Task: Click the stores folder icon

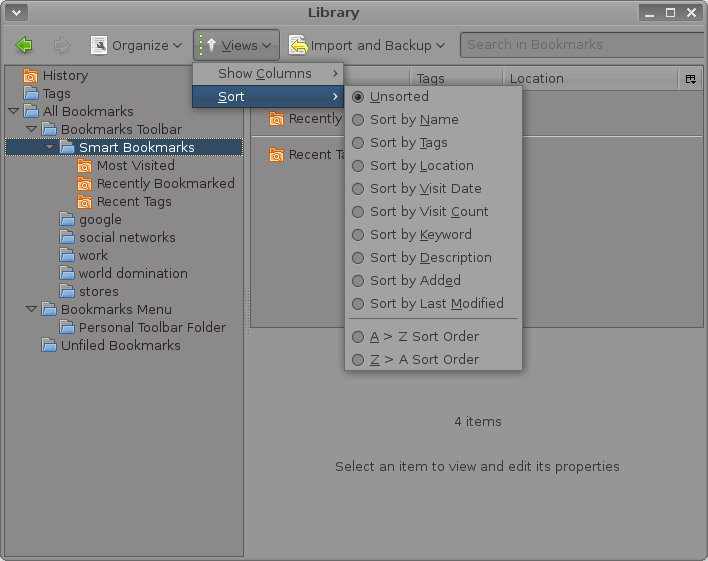Action: tap(67, 291)
